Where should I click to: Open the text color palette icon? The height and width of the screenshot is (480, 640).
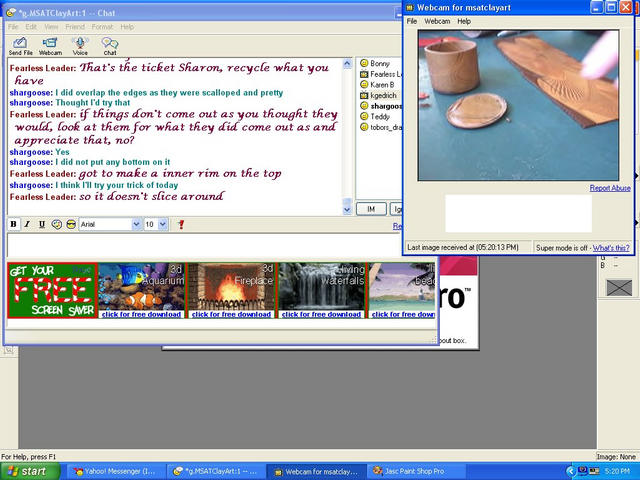pyautogui.click(x=57, y=224)
